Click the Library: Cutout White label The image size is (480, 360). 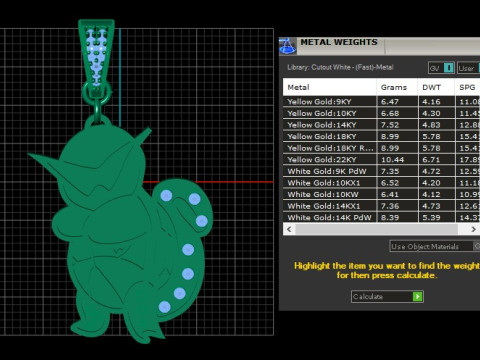[x=340, y=67]
